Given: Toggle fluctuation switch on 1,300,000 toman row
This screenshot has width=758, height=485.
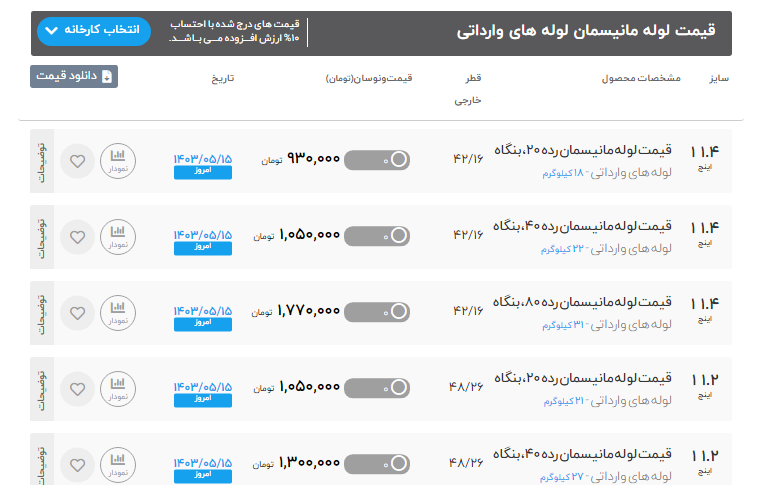Looking at the screenshot, I should click(376, 464).
